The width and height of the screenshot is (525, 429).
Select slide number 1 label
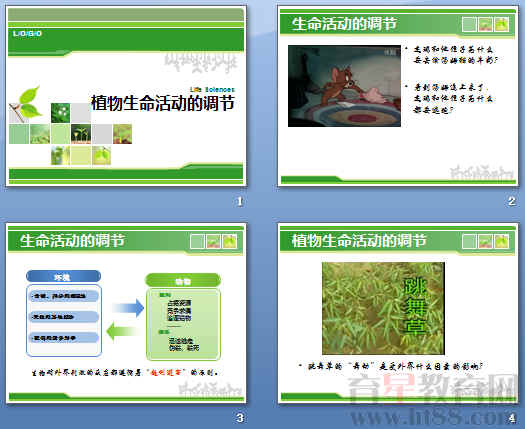[239, 202]
